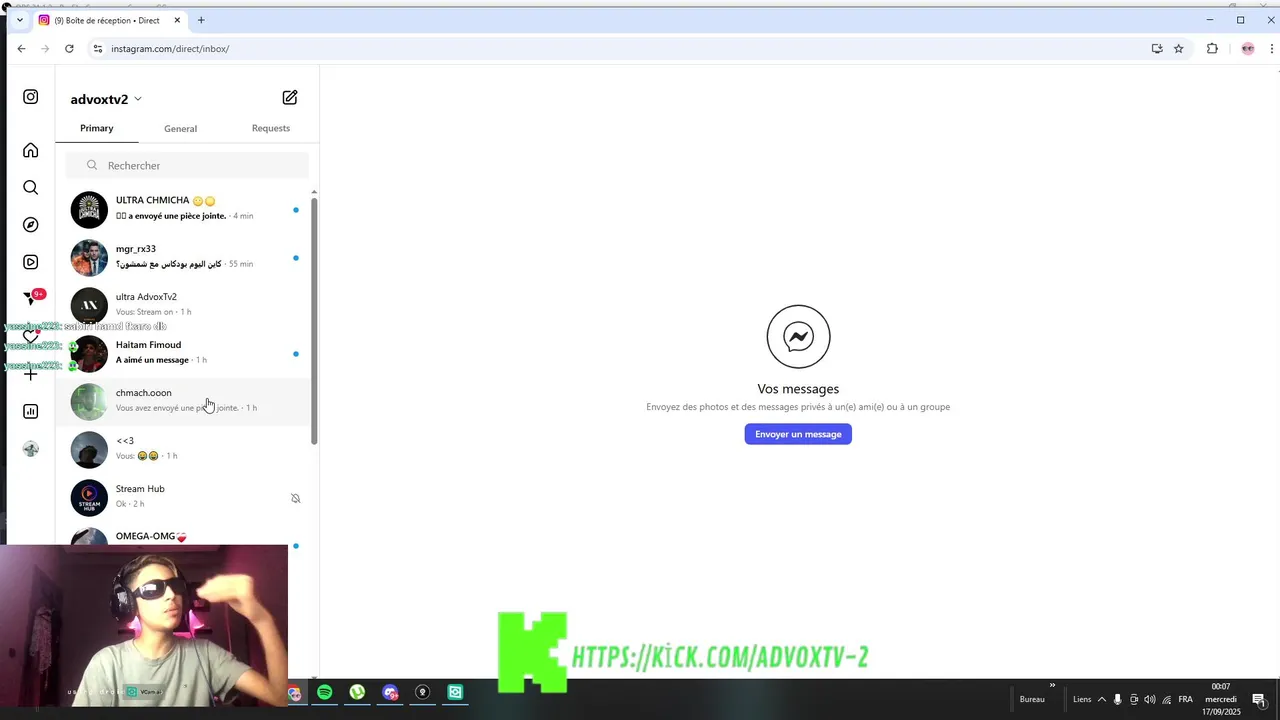
Task: Click the muted bell on Stream Hub
Action: tap(295, 498)
